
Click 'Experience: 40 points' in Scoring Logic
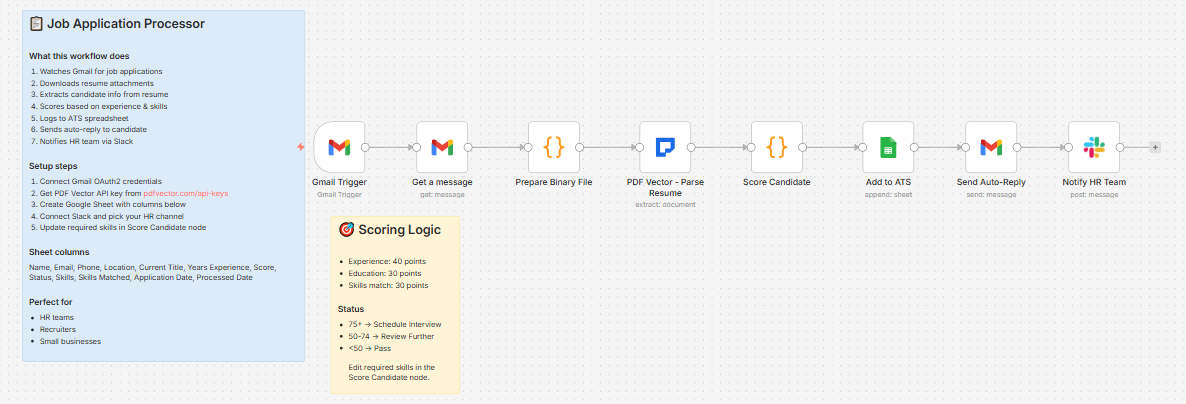pos(388,262)
